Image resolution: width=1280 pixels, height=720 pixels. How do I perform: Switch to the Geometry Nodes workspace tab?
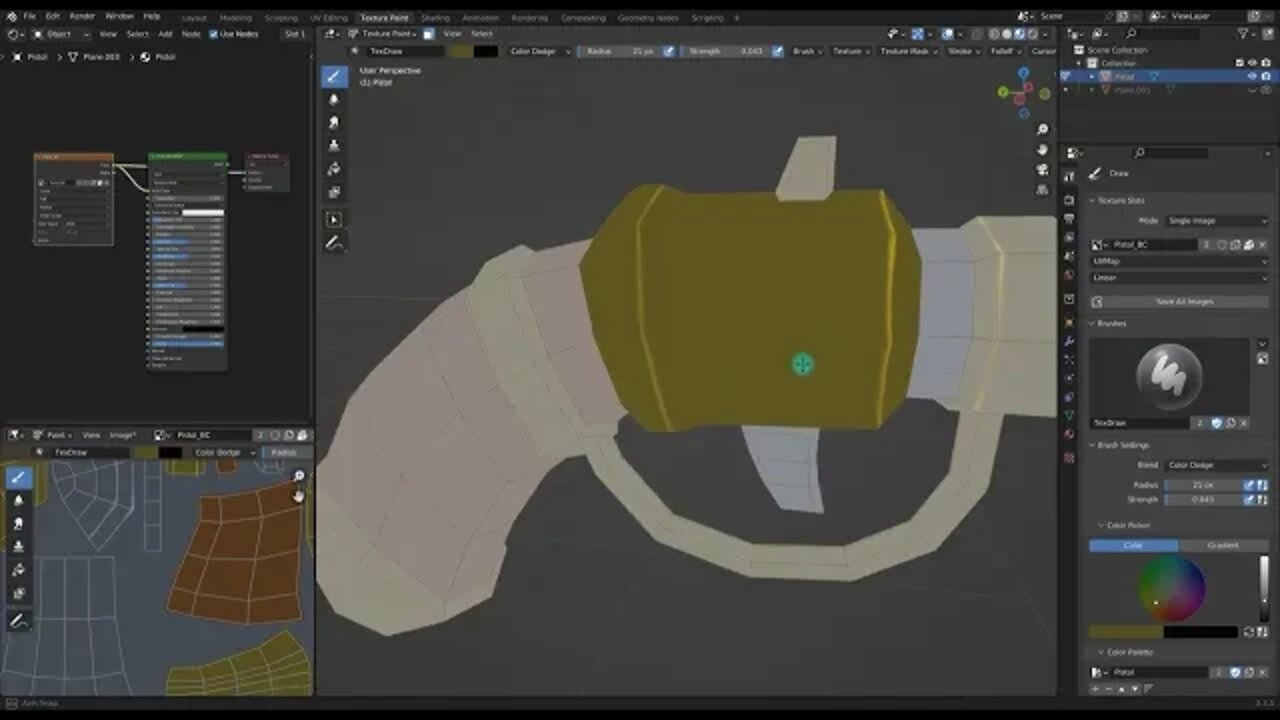(648, 18)
